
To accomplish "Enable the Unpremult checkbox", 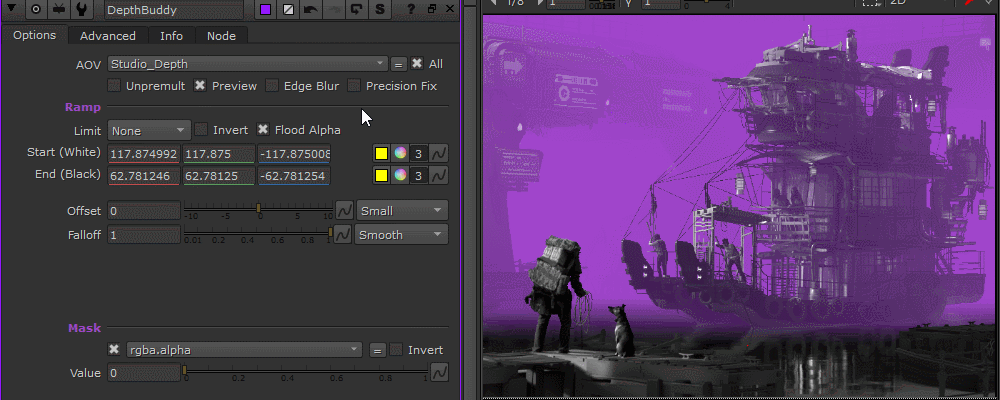I will point(114,85).
